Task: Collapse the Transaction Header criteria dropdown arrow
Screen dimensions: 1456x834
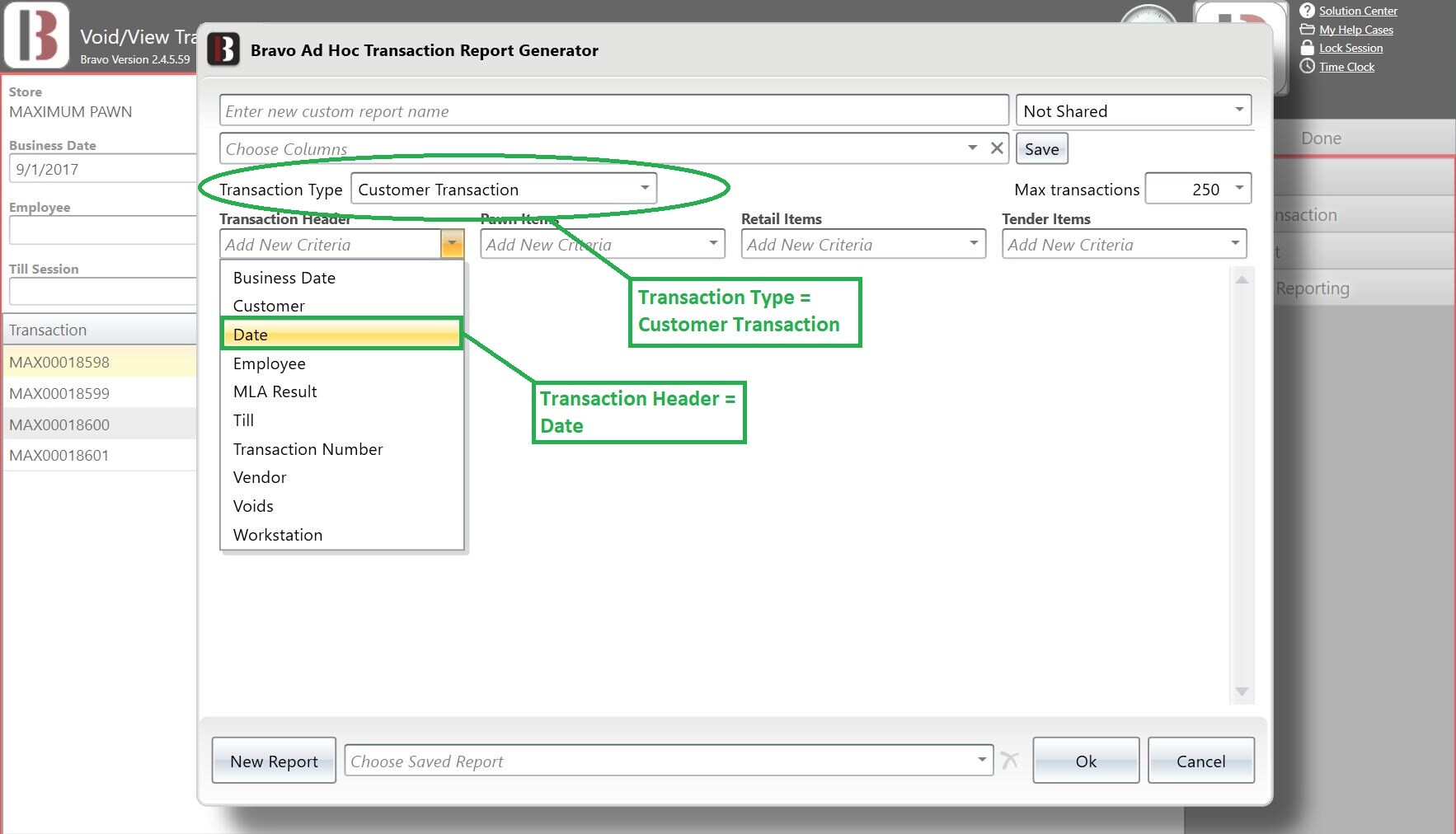Action: click(452, 244)
